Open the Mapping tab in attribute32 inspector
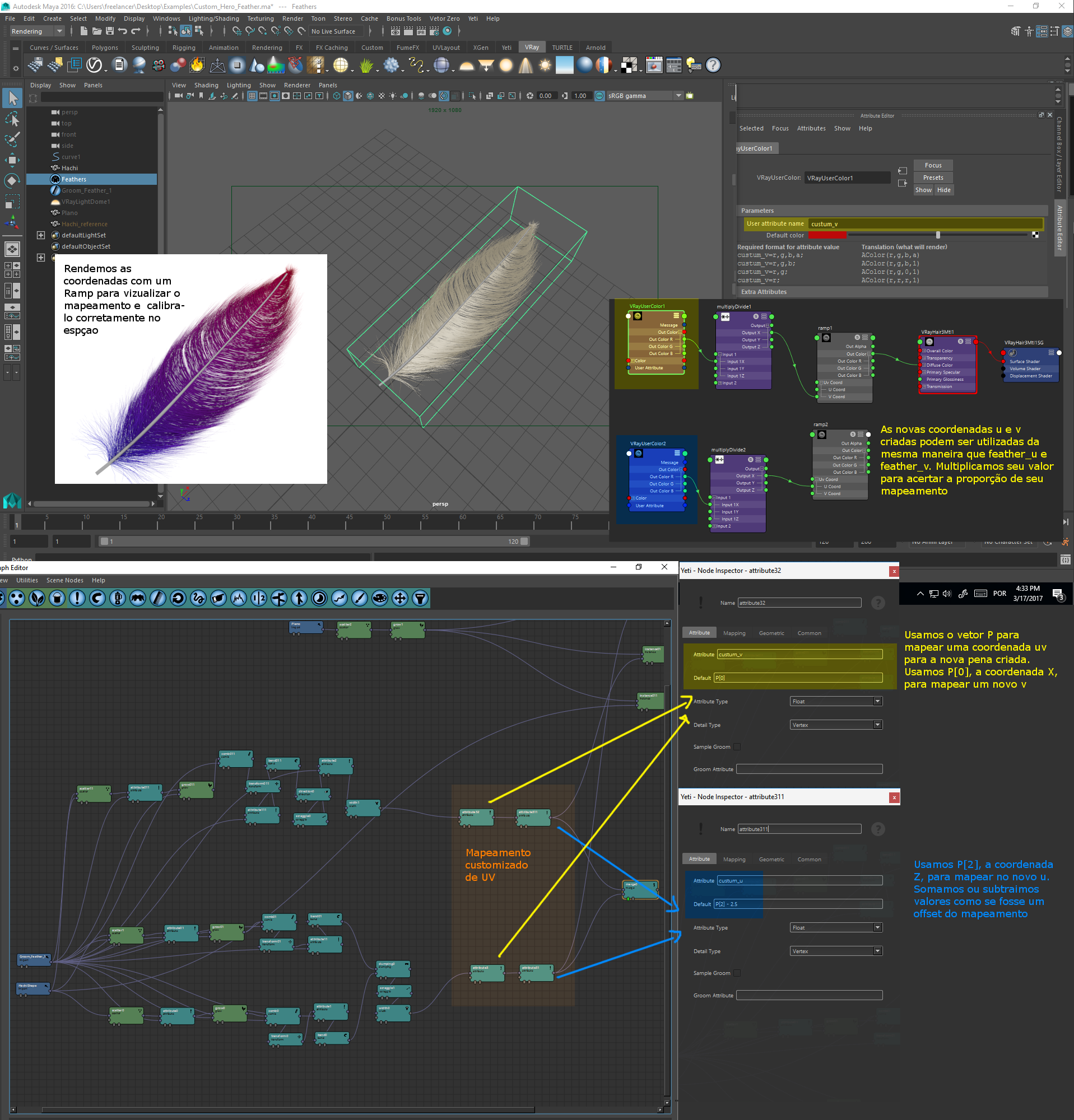1074x1120 pixels. (x=734, y=633)
